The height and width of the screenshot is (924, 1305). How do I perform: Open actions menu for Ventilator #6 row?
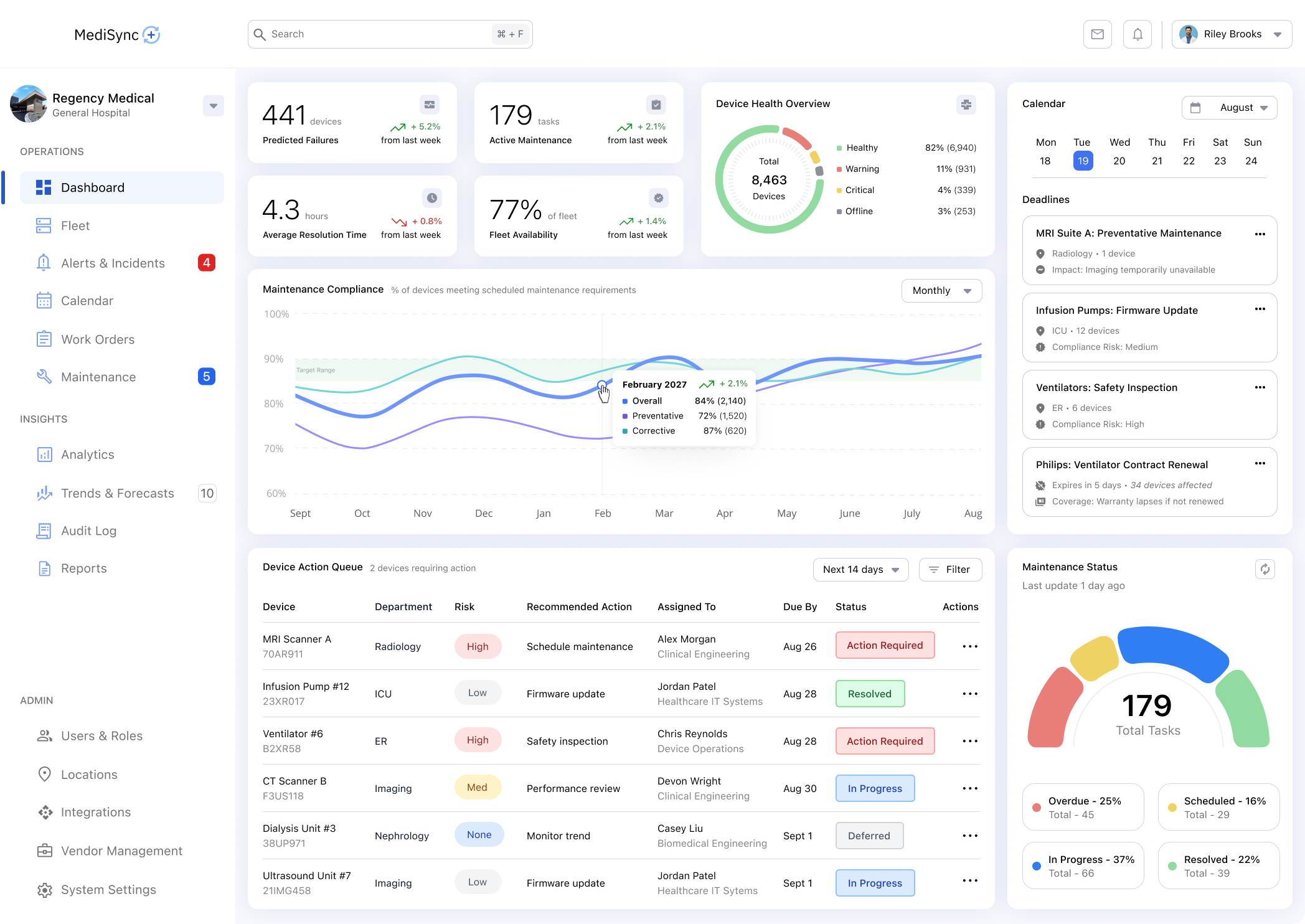coord(969,741)
